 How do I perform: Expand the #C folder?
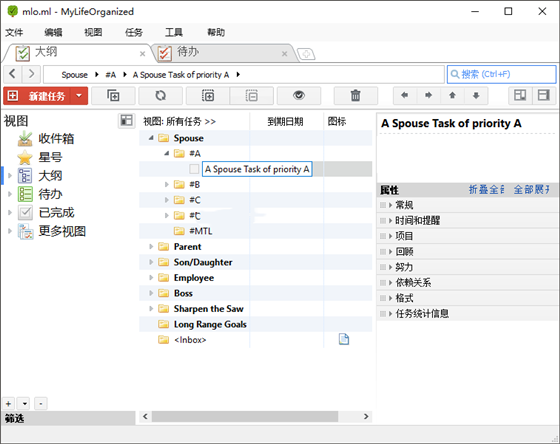(x=166, y=200)
